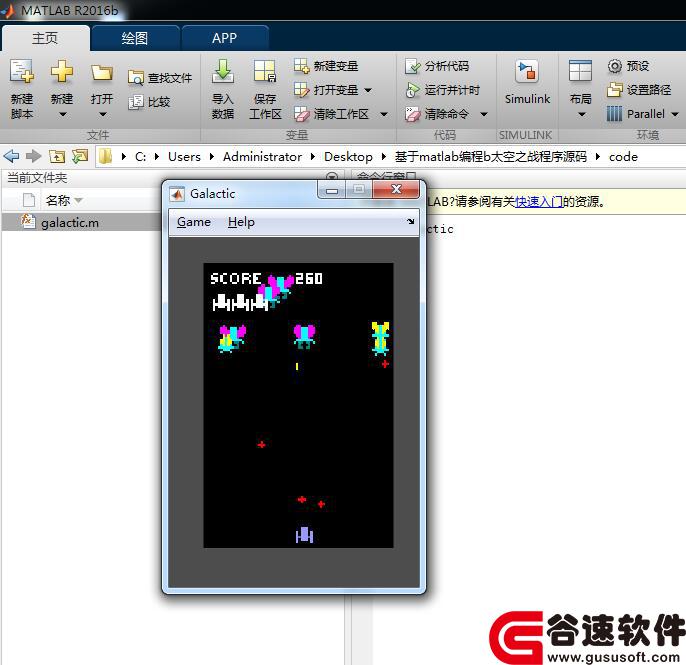Open the Game menu in Galactic window

click(x=194, y=222)
